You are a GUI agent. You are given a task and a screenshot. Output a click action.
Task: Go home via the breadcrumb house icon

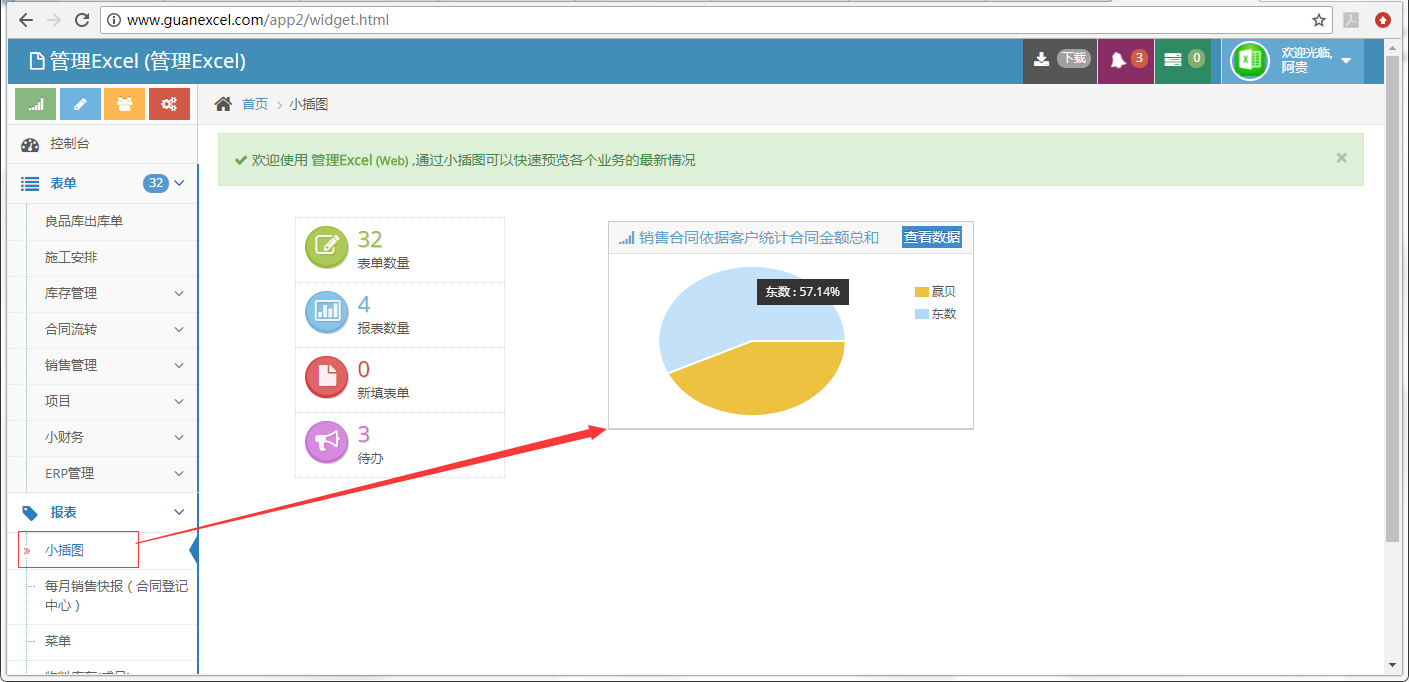coord(223,104)
